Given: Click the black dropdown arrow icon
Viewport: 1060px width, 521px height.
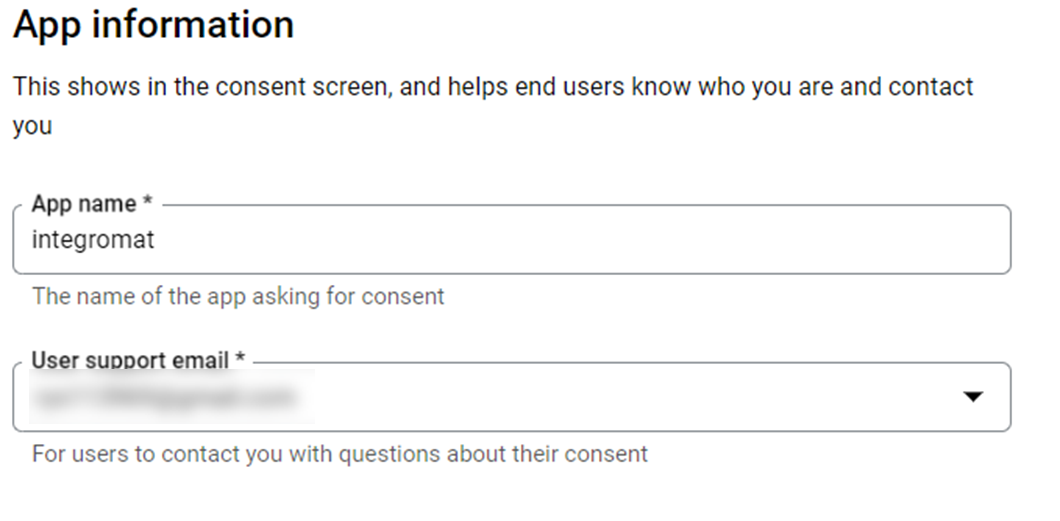Looking at the screenshot, I should [x=972, y=397].
